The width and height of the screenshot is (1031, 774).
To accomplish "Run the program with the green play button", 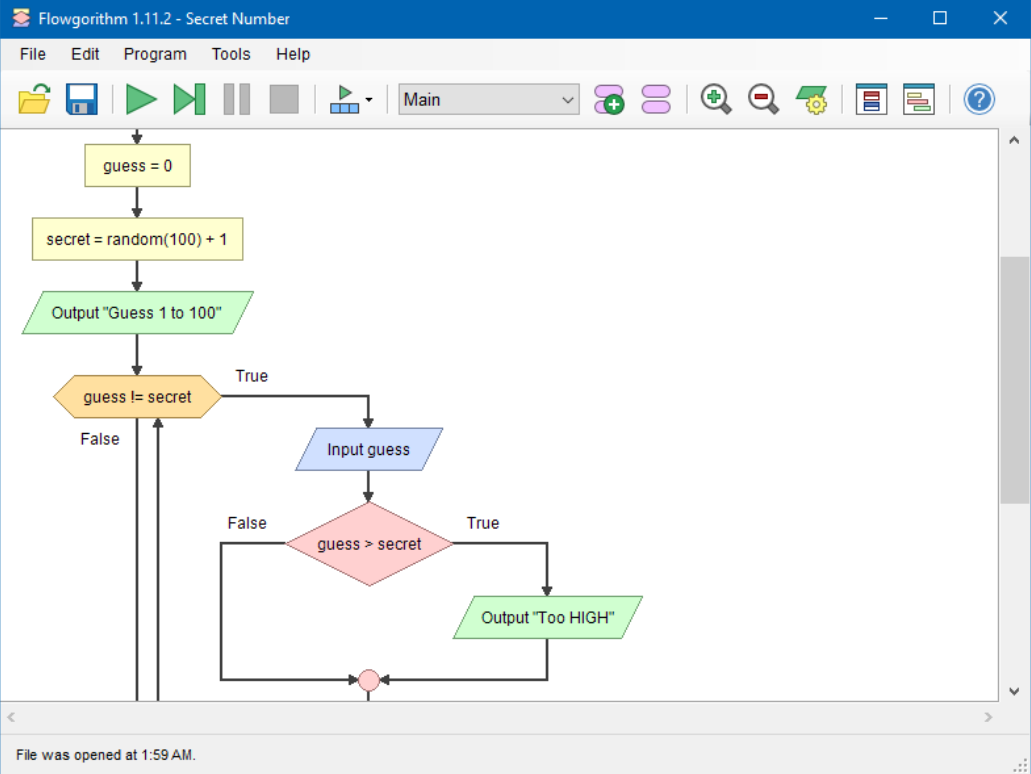I will coord(141,99).
